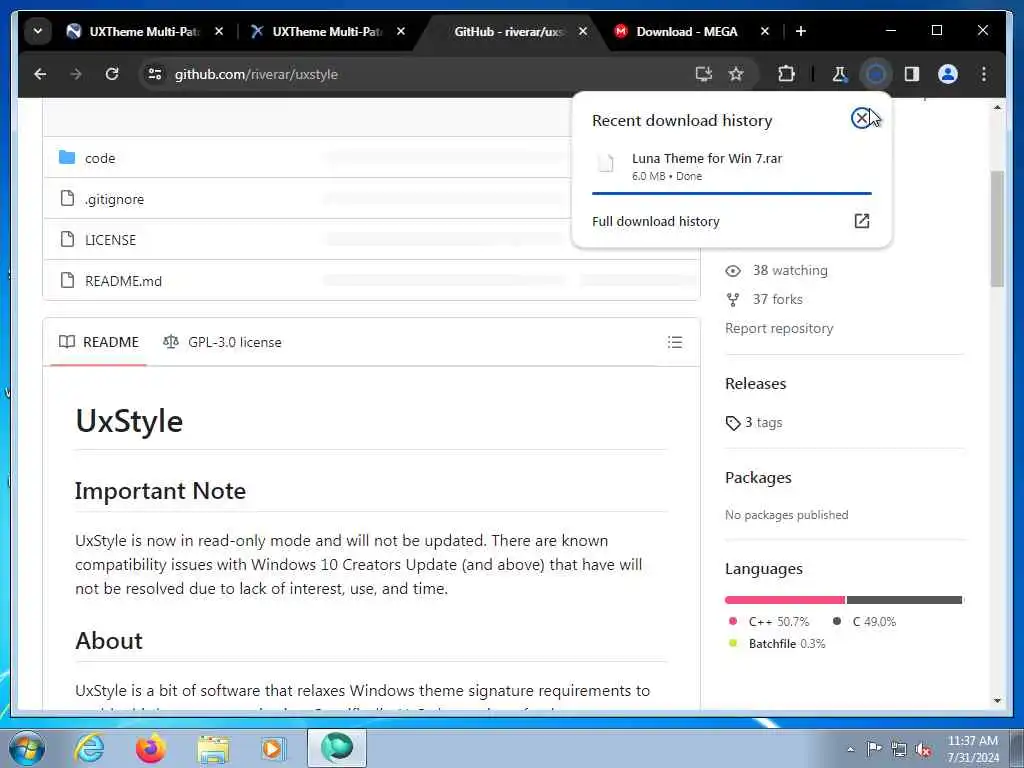1024x768 pixels.
Task: Open Chrome Labs flask icon
Action: [x=840, y=74]
